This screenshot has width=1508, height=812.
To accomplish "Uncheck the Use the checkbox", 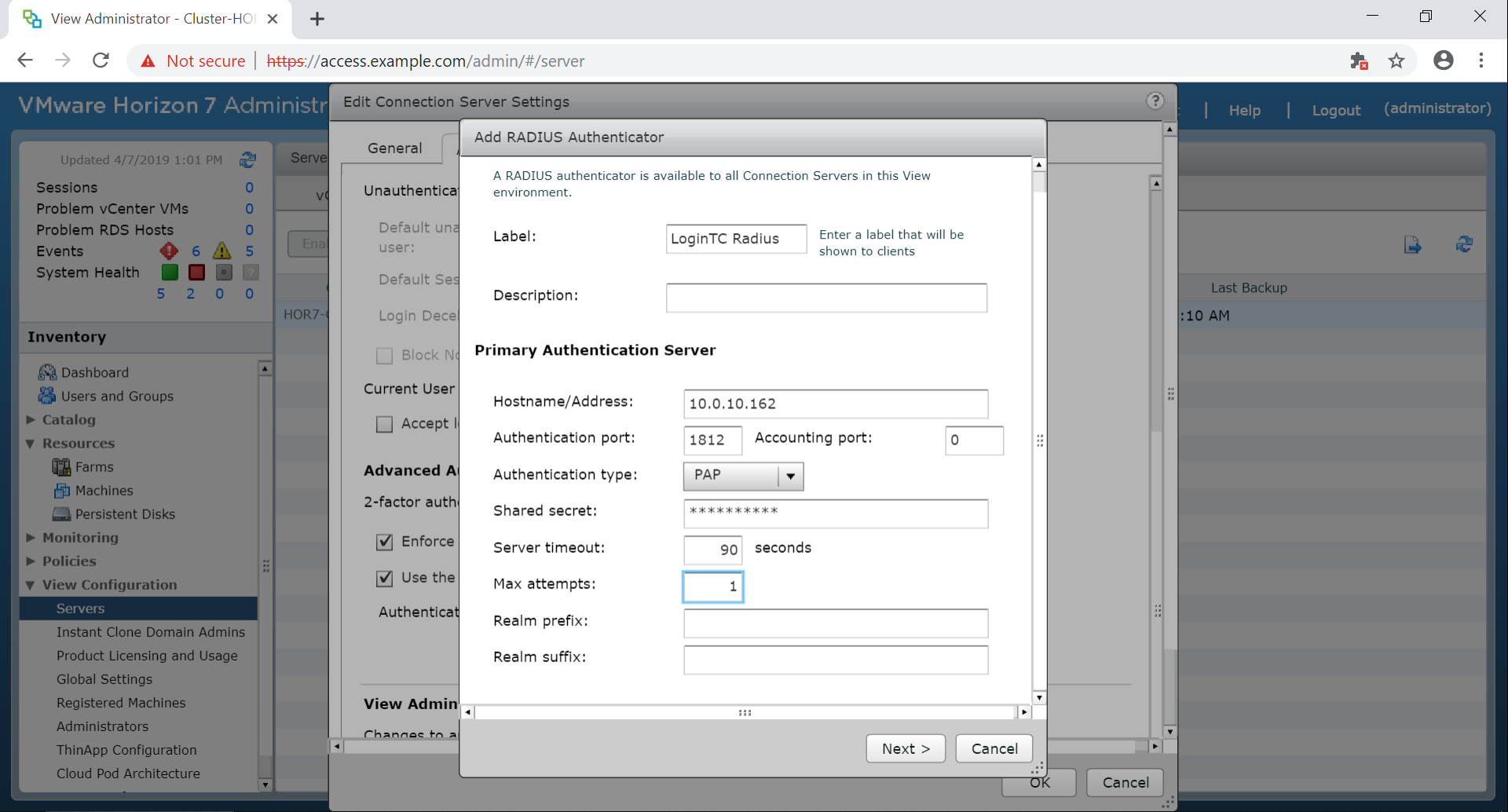I will tap(385, 578).
